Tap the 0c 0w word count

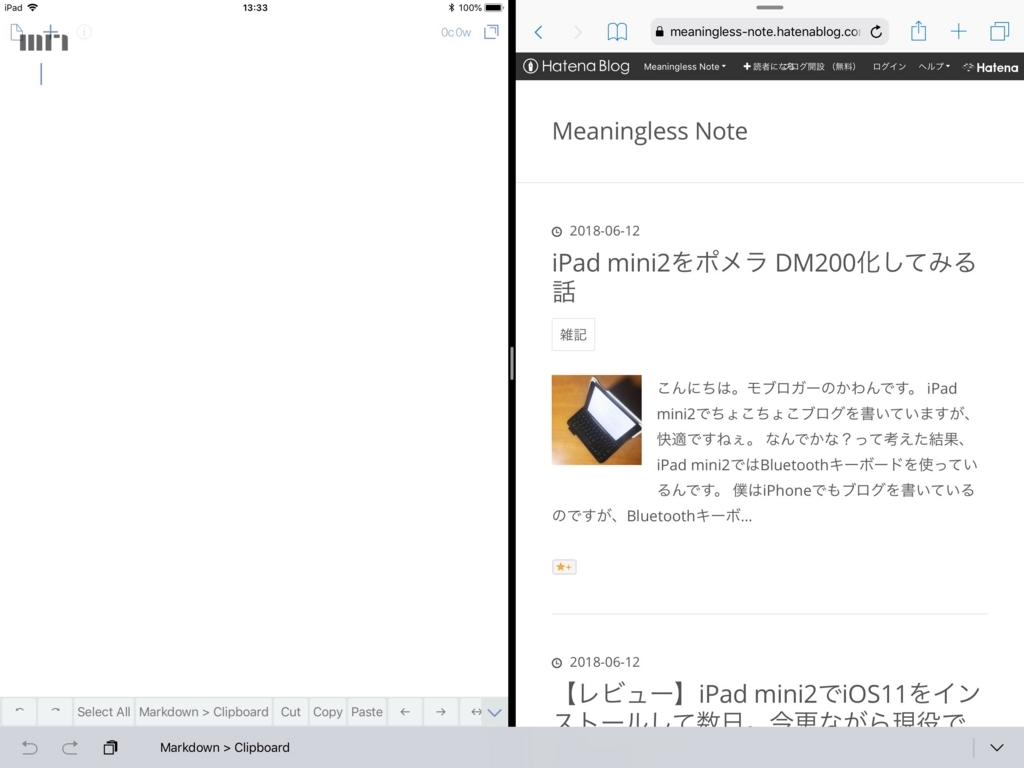[456, 32]
